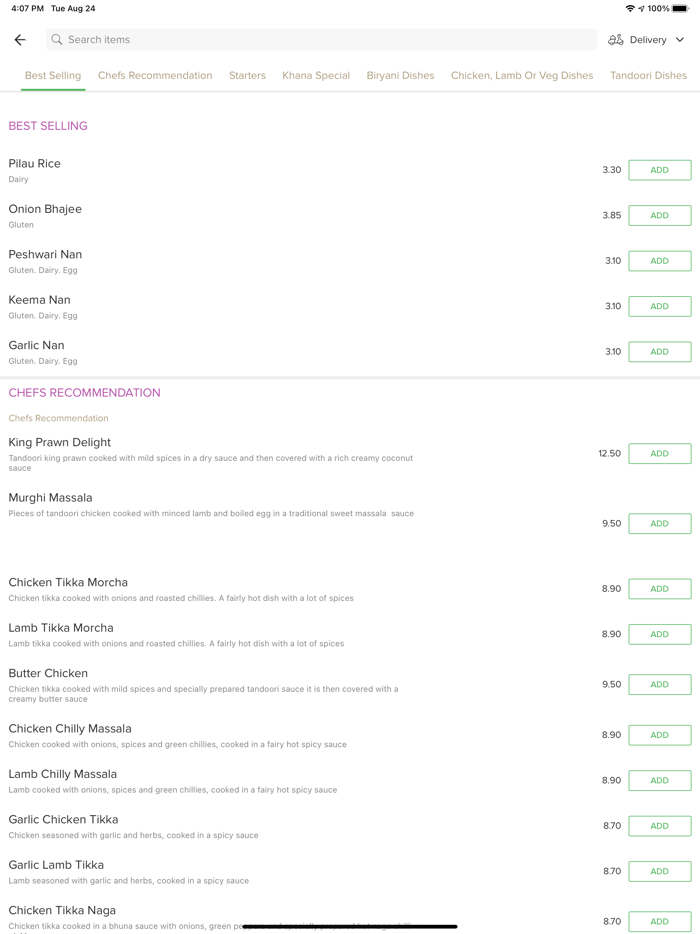
Task: Select the Biryani Dishes tab
Action: tap(400, 76)
